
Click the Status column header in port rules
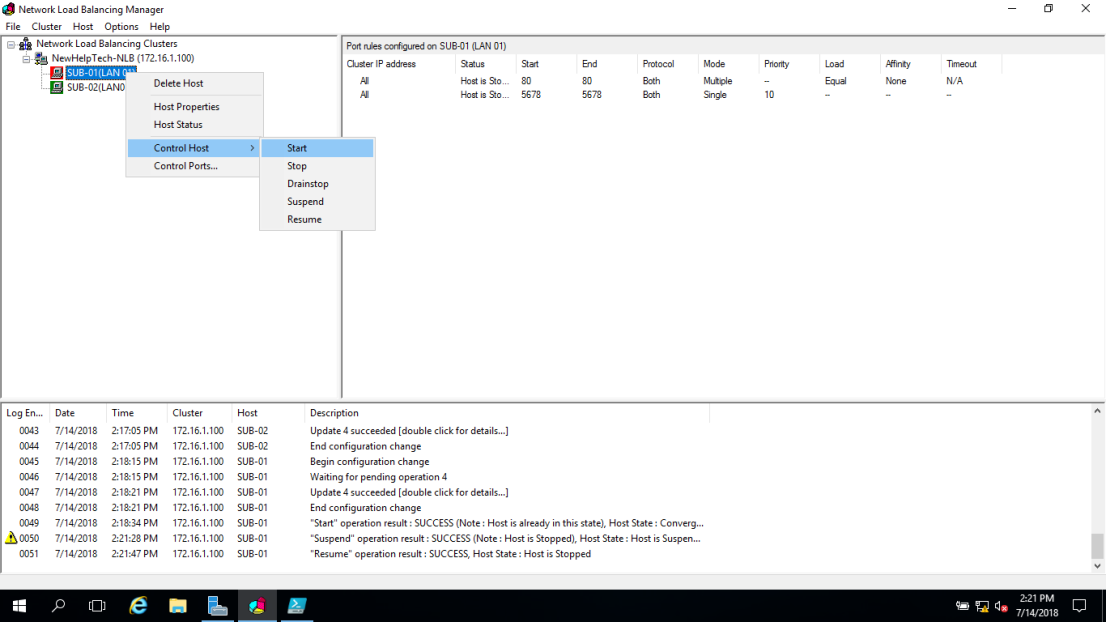point(486,64)
